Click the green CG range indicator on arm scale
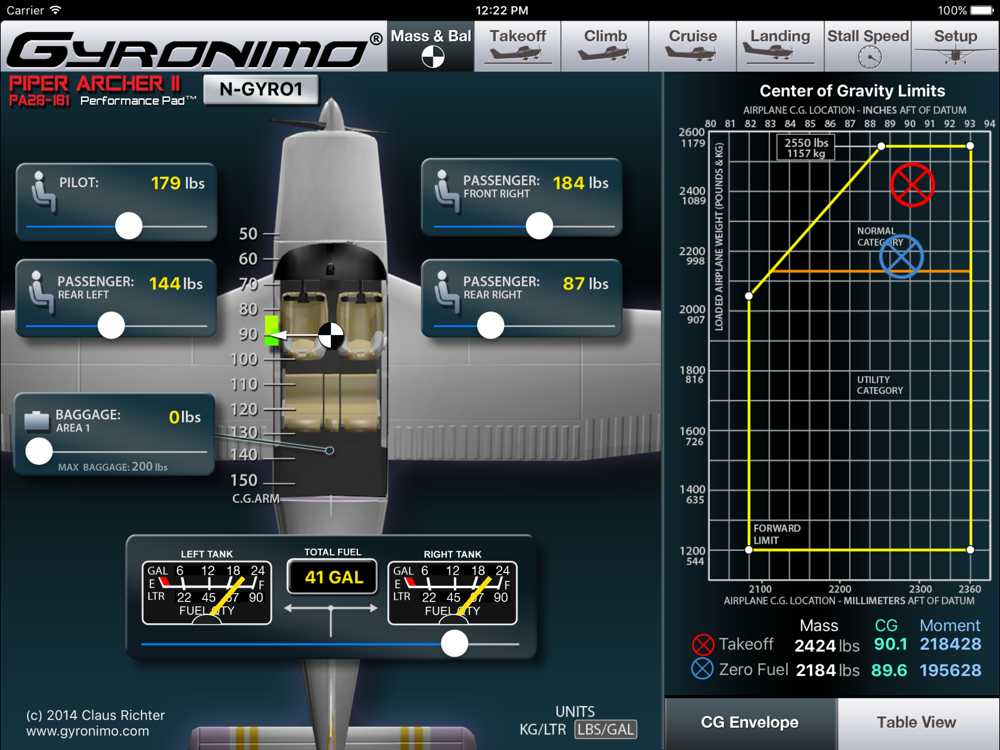This screenshot has height=750, width=1000. tap(271, 330)
